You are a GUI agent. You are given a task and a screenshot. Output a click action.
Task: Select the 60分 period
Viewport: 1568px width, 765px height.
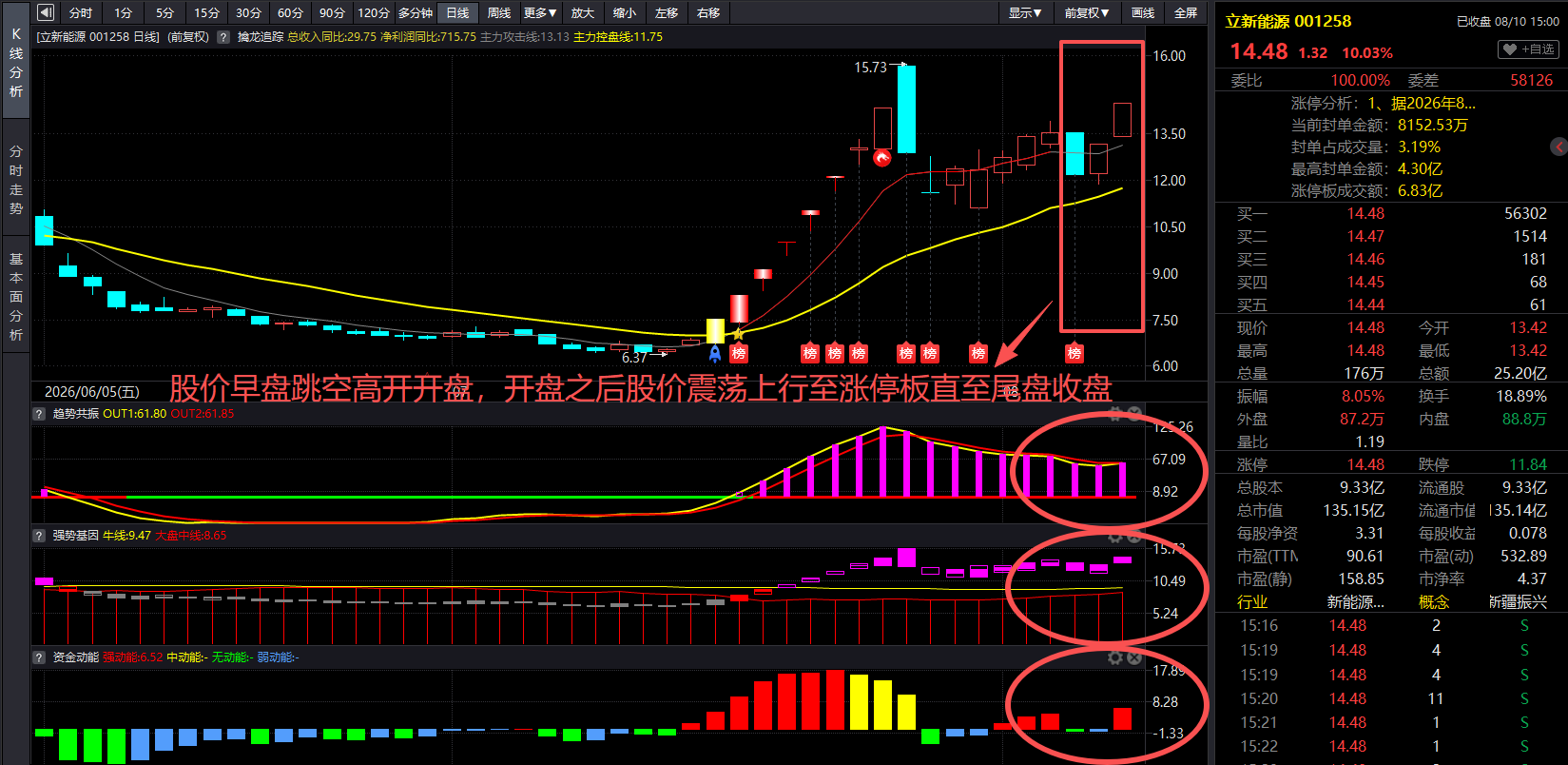click(x=291, y=12)
